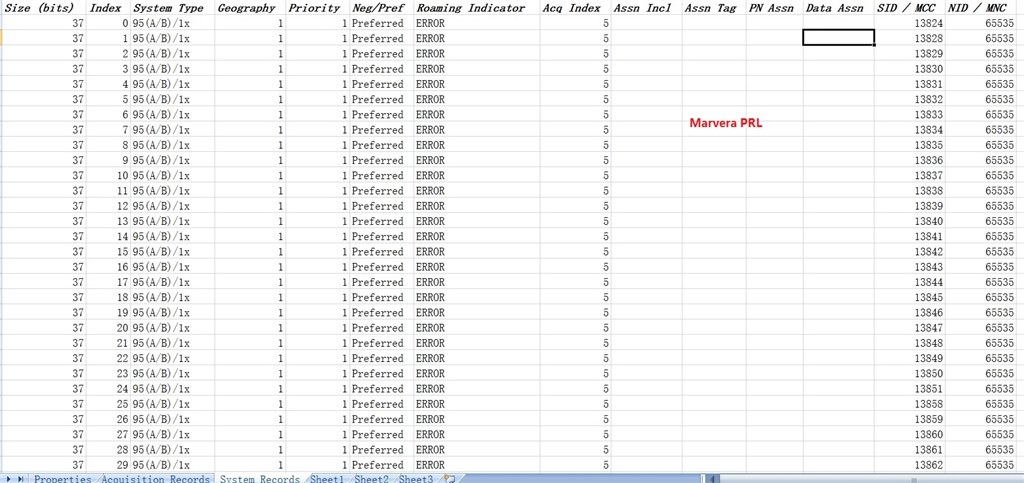Select System Type cell in Index 0 row
Viewport: 1024px width, 483px height.
coord(172,23)
